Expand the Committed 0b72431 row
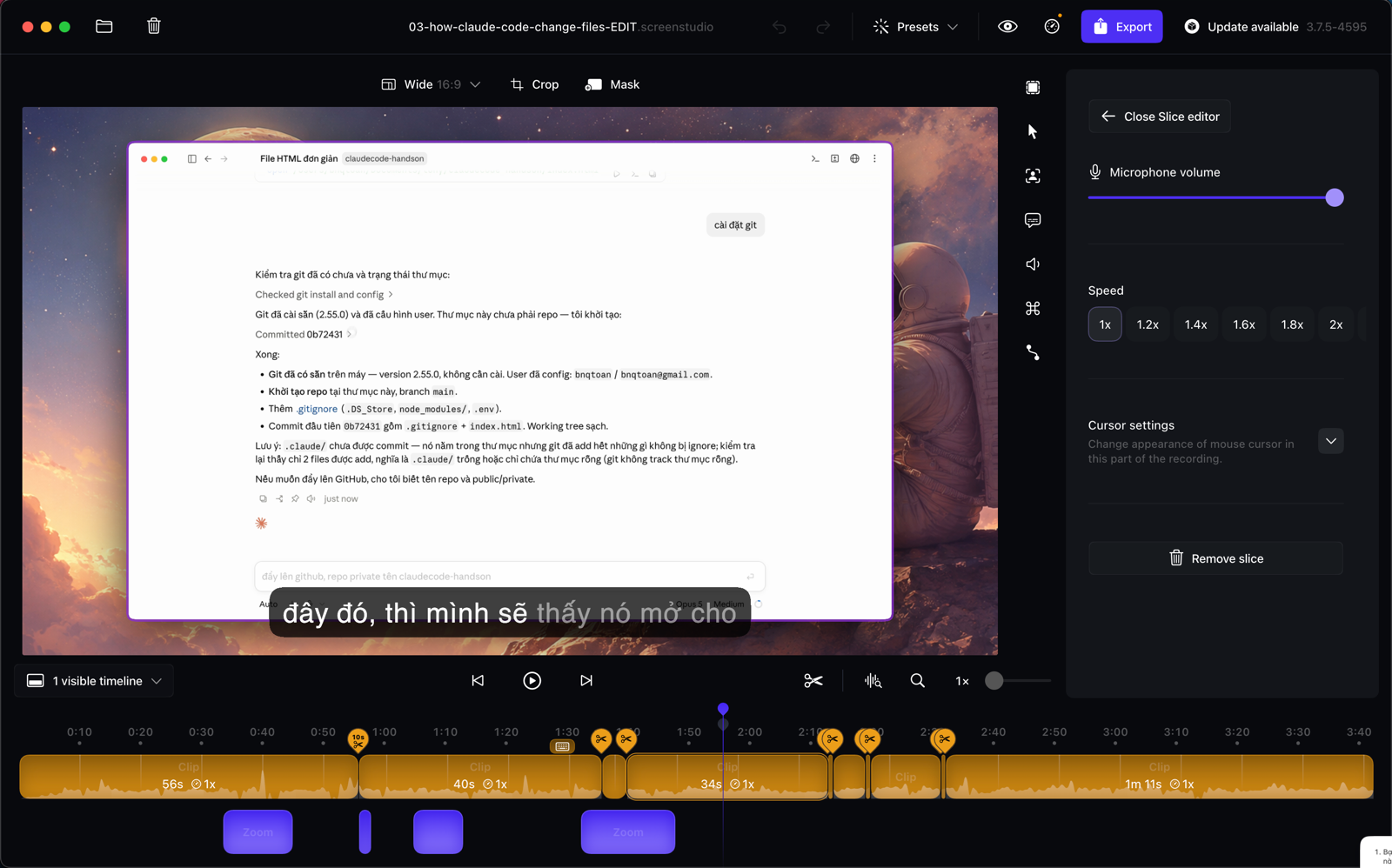The height and width of the screenshot is (868, 1392). (x=304, y=334)
